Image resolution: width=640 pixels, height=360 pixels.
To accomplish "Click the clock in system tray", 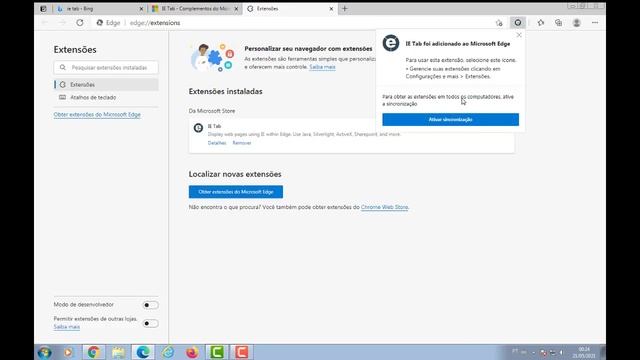I will pos(584,352).
